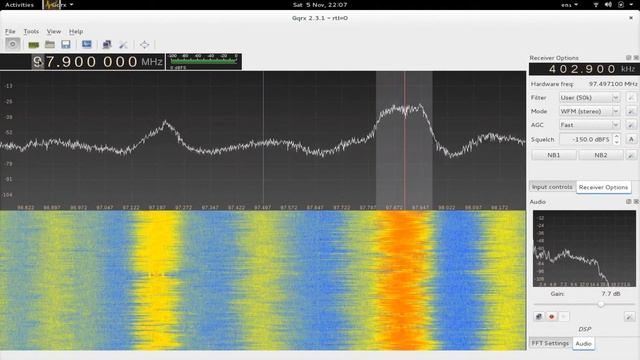Open the I/O devices configuration (green card icon)
The height and width of the screenshot is (360, 640).
point(33,44)
